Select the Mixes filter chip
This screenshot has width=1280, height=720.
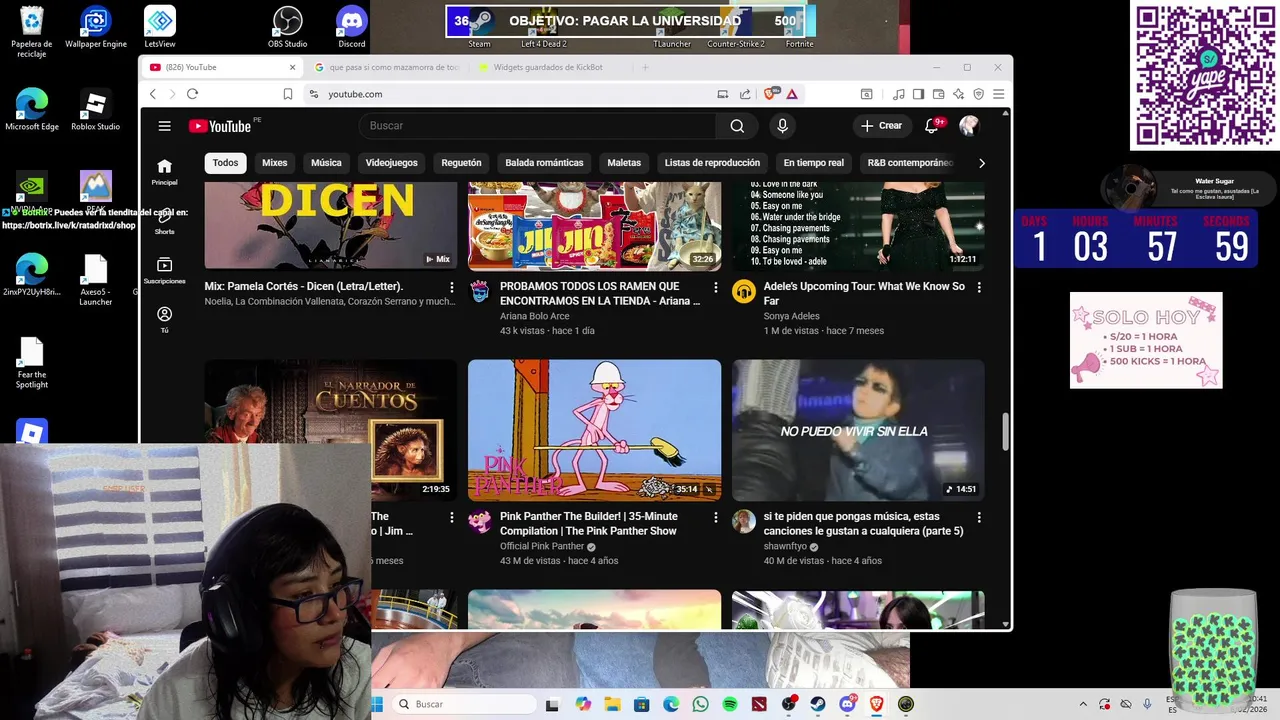(274, 163)
